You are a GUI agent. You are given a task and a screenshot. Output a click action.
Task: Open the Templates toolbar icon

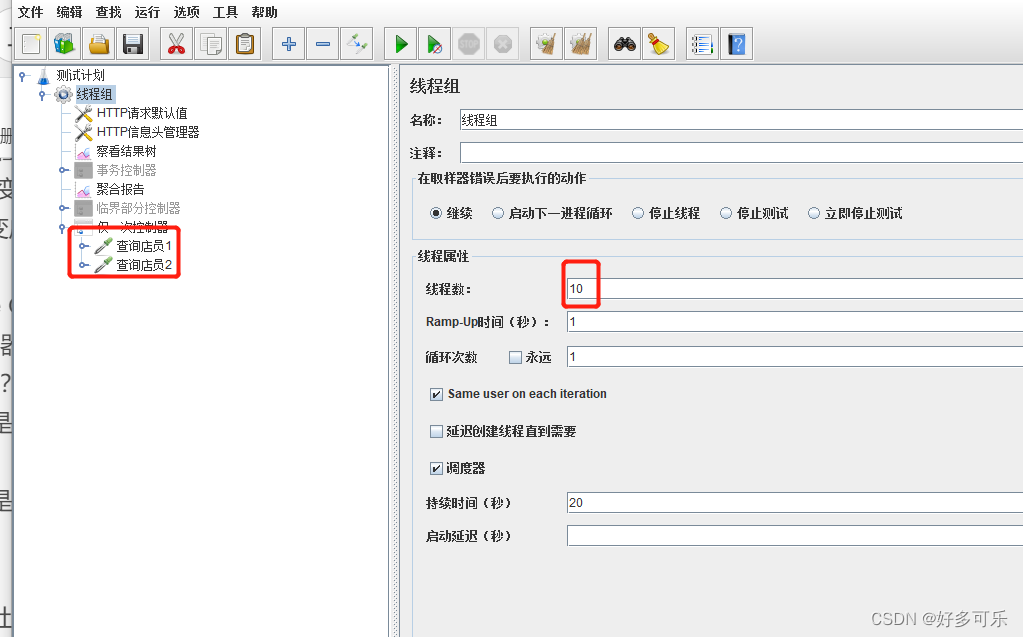(65, 44)
